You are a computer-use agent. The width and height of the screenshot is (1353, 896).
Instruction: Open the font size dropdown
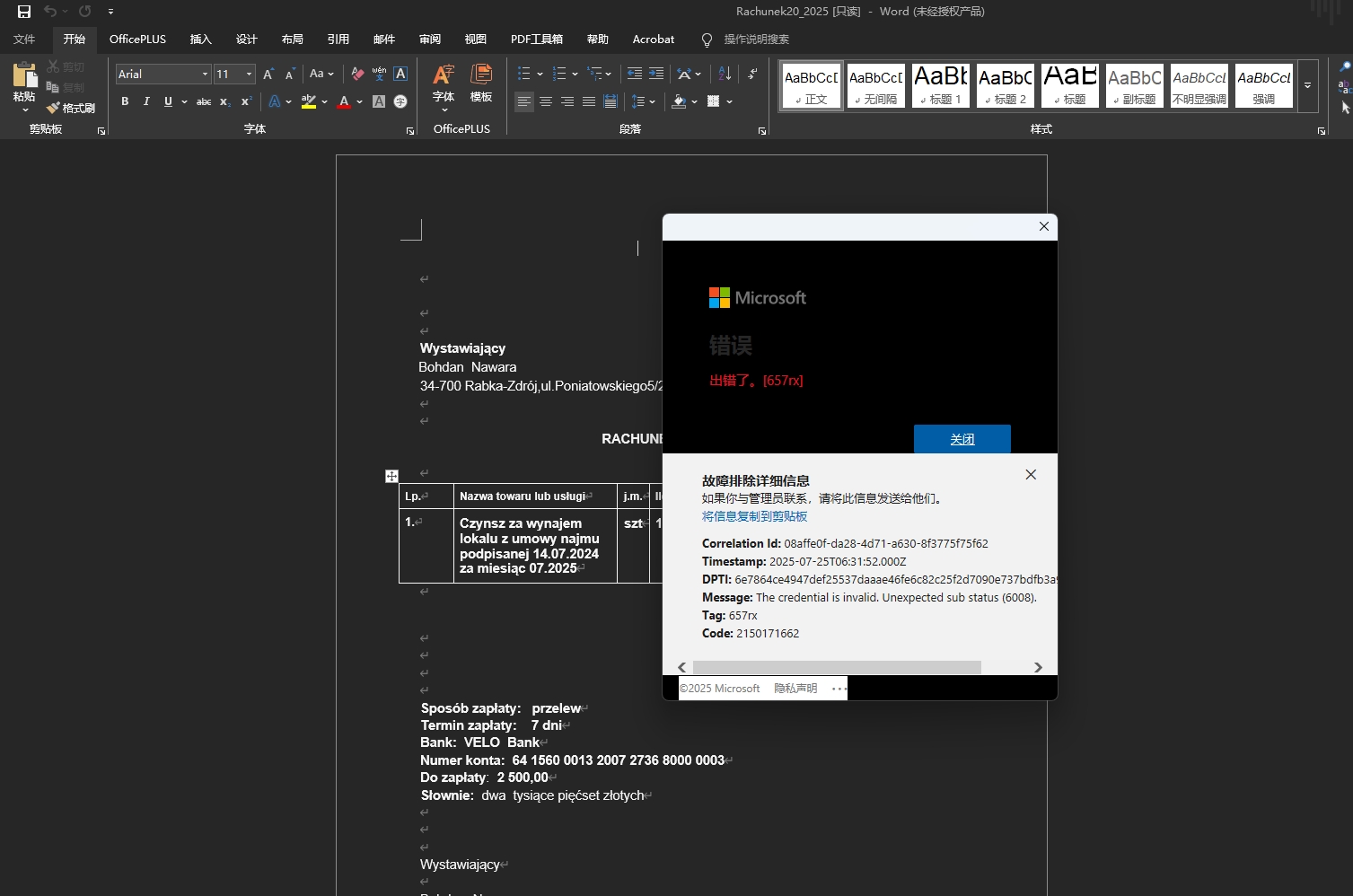pos(250,75)
